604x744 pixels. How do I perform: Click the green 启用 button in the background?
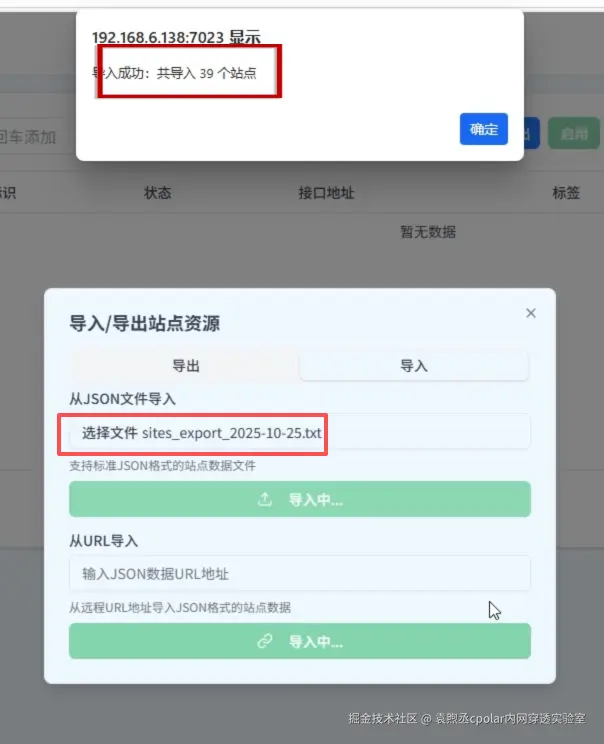click(574, 134)
